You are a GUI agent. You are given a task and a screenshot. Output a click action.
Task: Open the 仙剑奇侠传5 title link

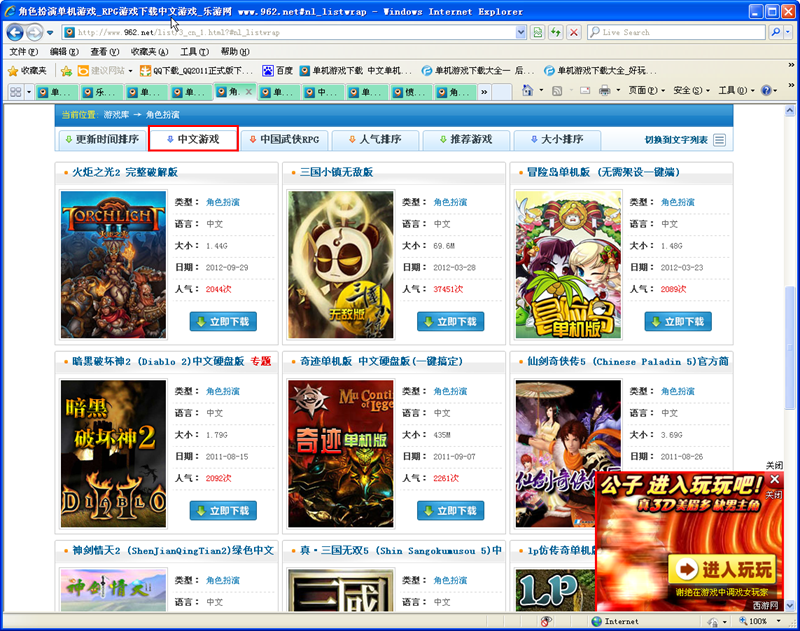point(628,361)
